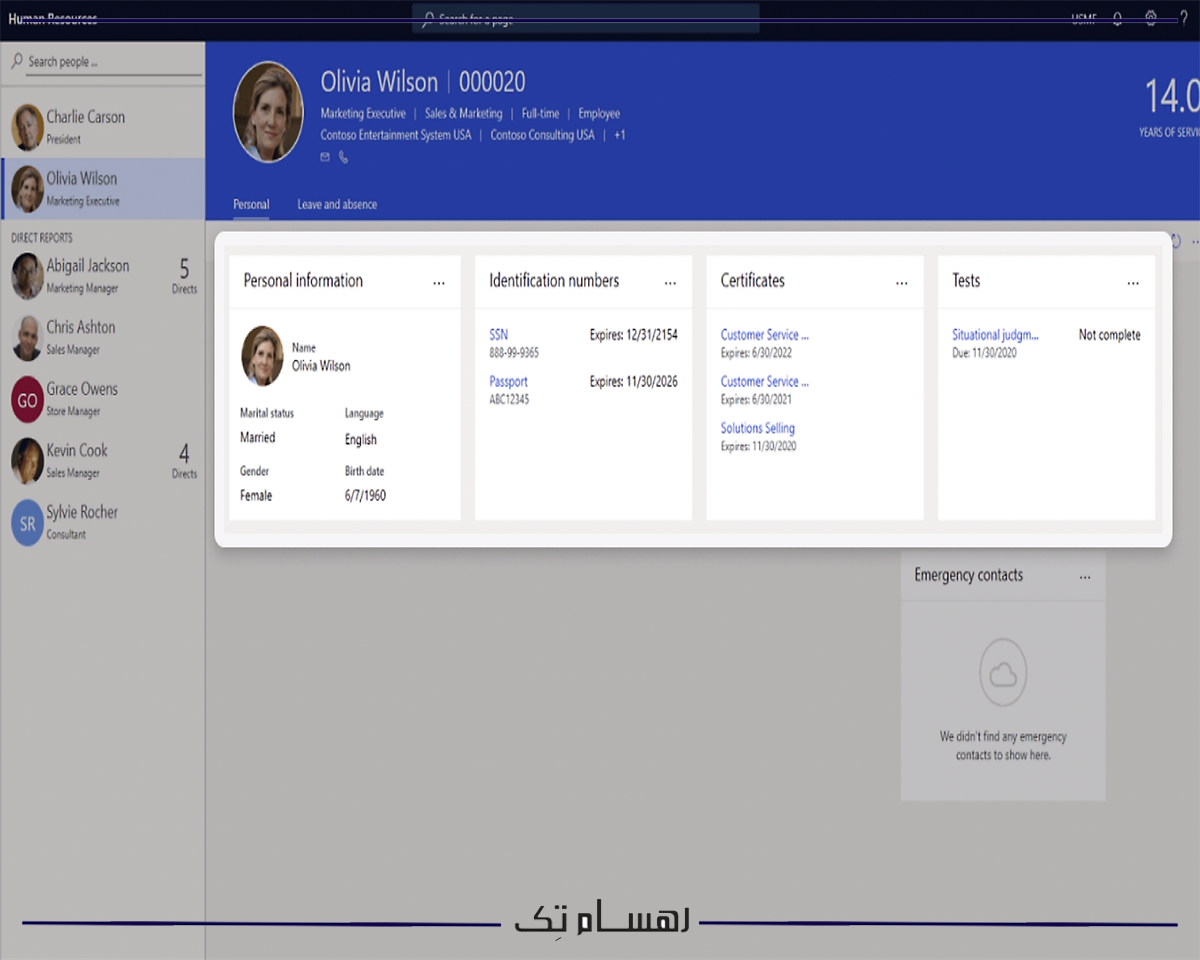Viewport: 1200px width, 960px height.
Task: Open the SSN identification record
Action: pos(498,334)
